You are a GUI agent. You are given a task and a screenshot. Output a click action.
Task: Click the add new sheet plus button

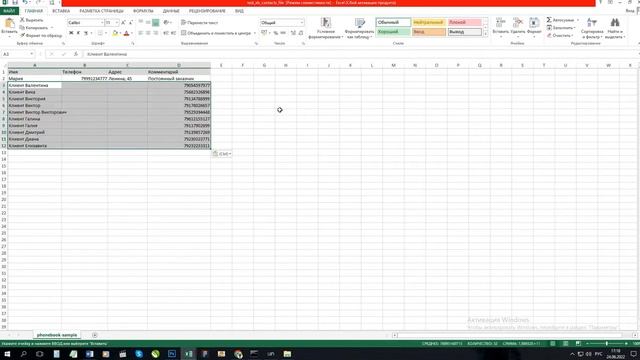click(x=95, y=335)
